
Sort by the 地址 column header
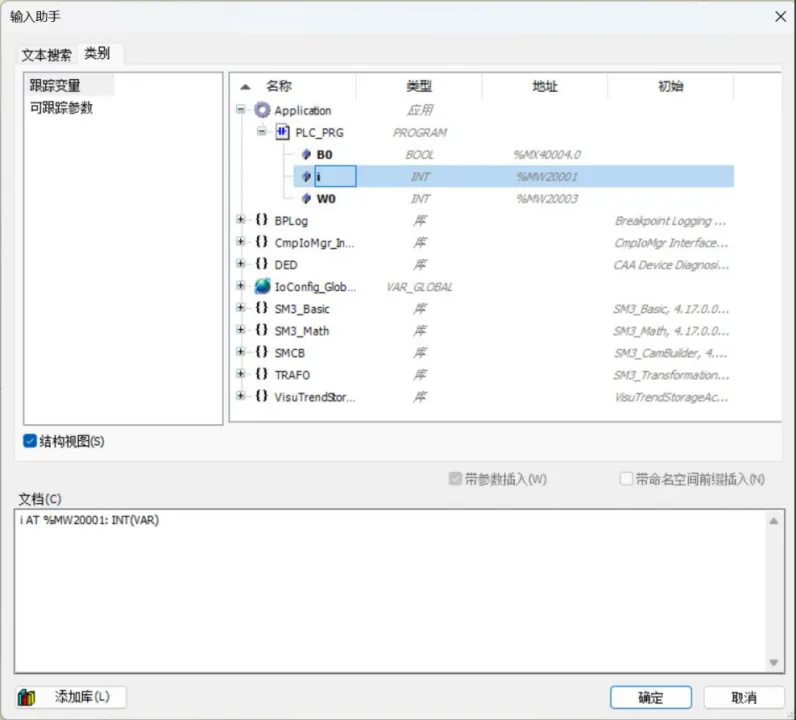pos(545,86)
